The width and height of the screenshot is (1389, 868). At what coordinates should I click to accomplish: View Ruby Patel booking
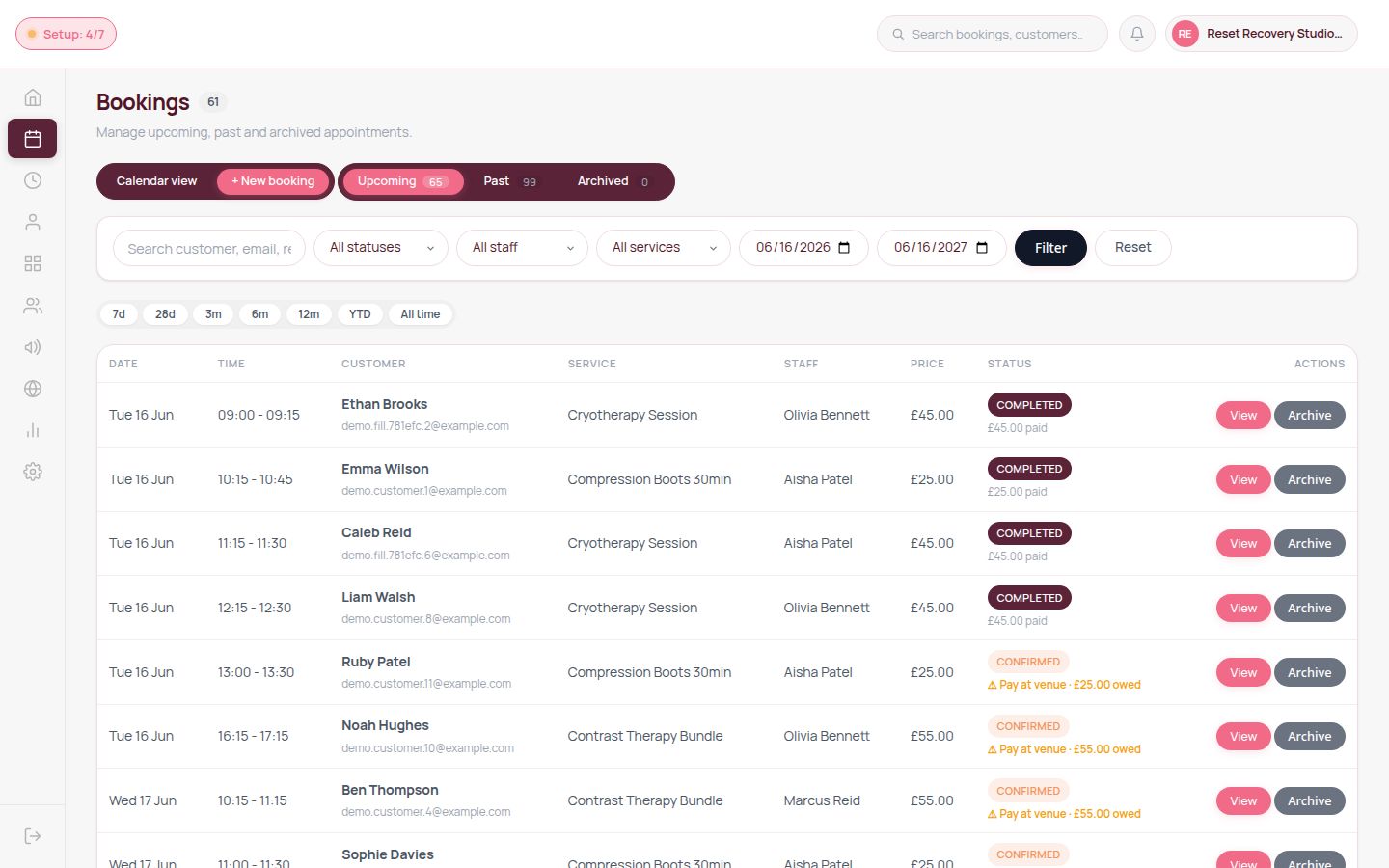pos(1243,672)
